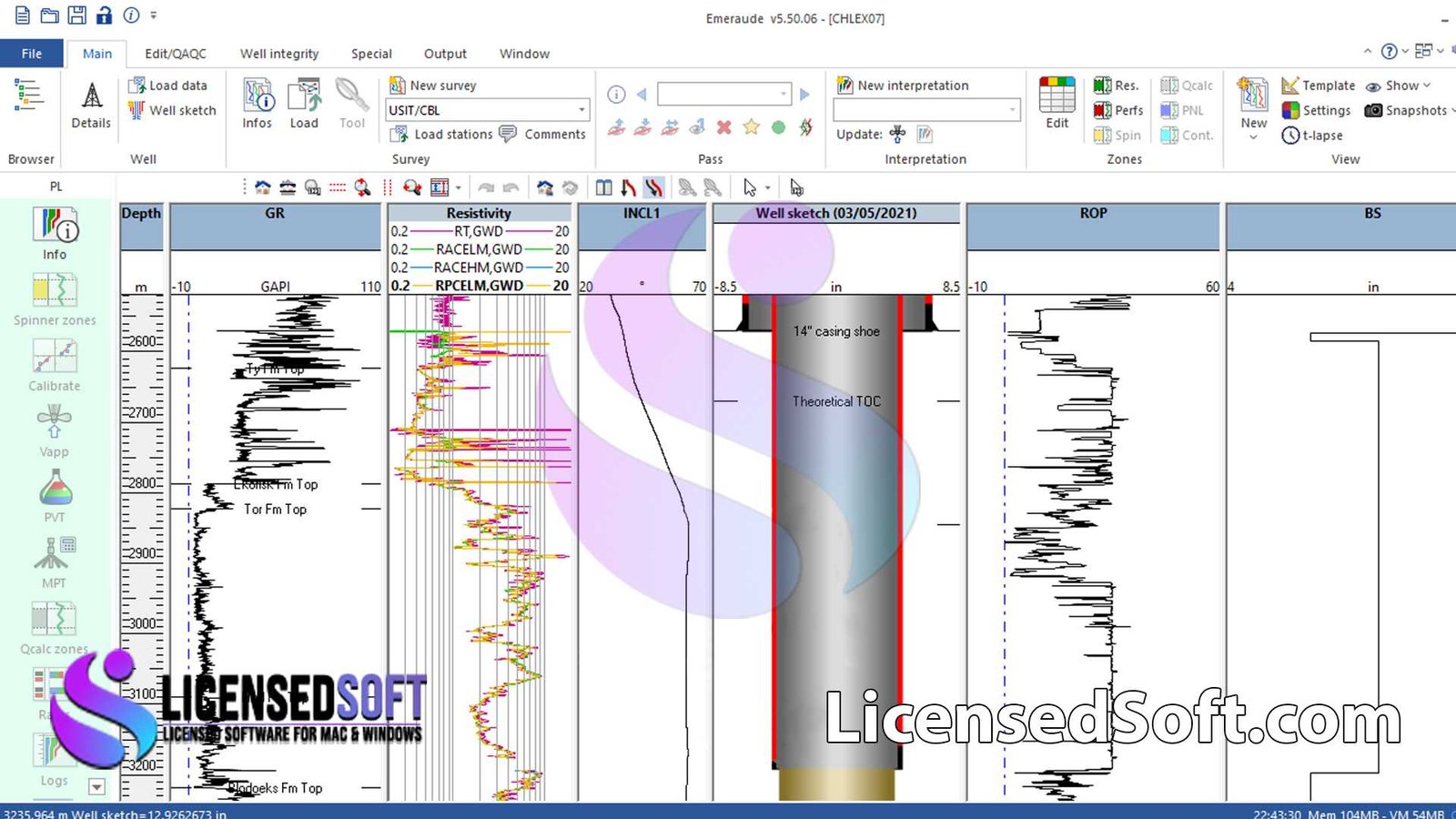
Task: Open Spinner zones in sidebar
Action: 55,300
